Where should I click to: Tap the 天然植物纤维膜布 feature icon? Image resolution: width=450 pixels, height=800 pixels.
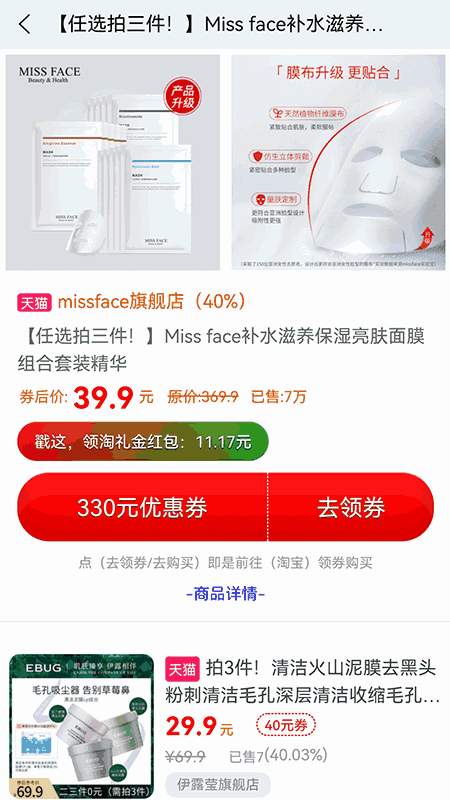(278, 113)
